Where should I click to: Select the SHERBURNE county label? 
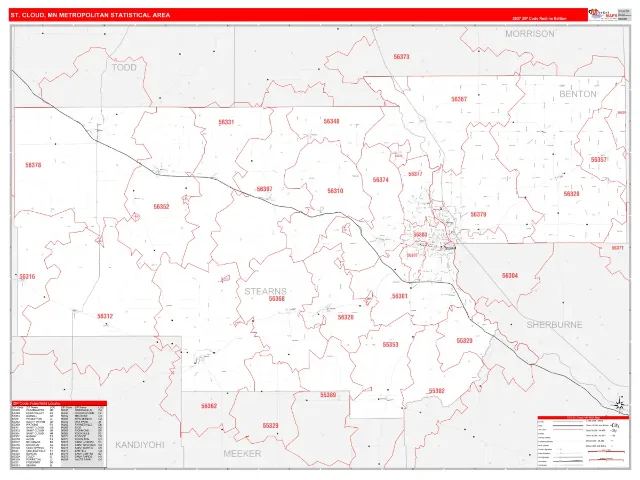(x=554, y=325)
